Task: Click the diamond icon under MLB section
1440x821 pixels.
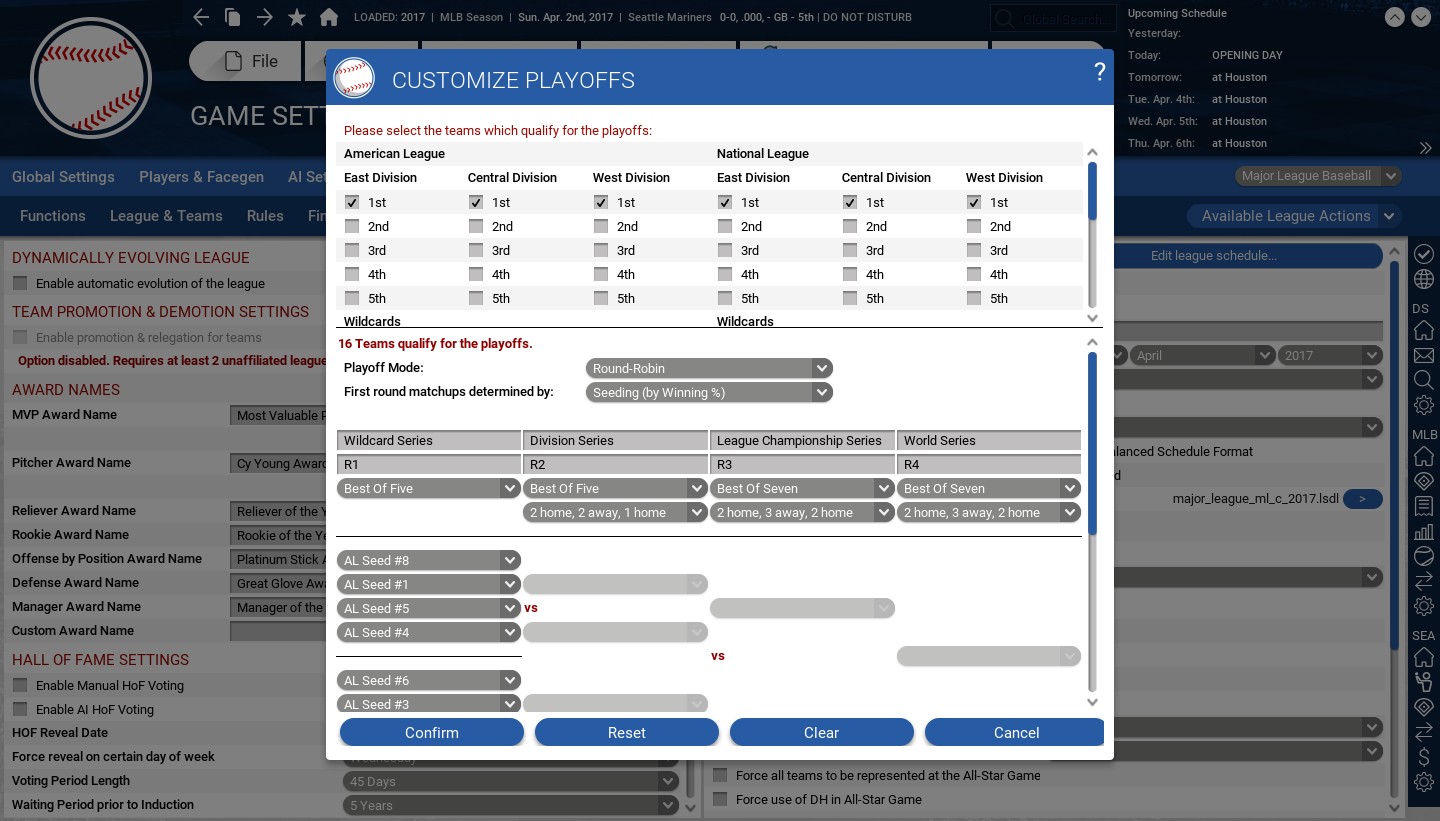Action: [1424, 481]
